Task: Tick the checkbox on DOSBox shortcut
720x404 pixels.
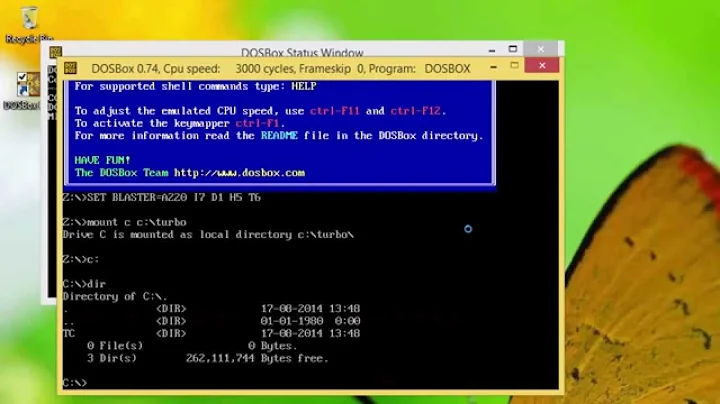Action: click(22, 77)
